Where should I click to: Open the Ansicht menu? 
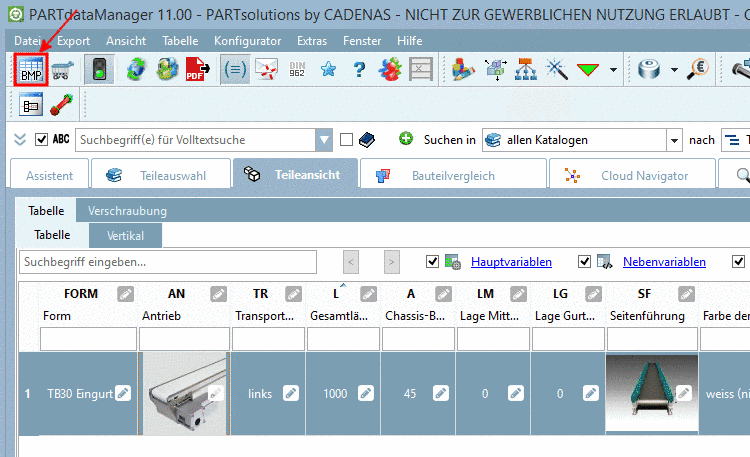pos(126,41)
